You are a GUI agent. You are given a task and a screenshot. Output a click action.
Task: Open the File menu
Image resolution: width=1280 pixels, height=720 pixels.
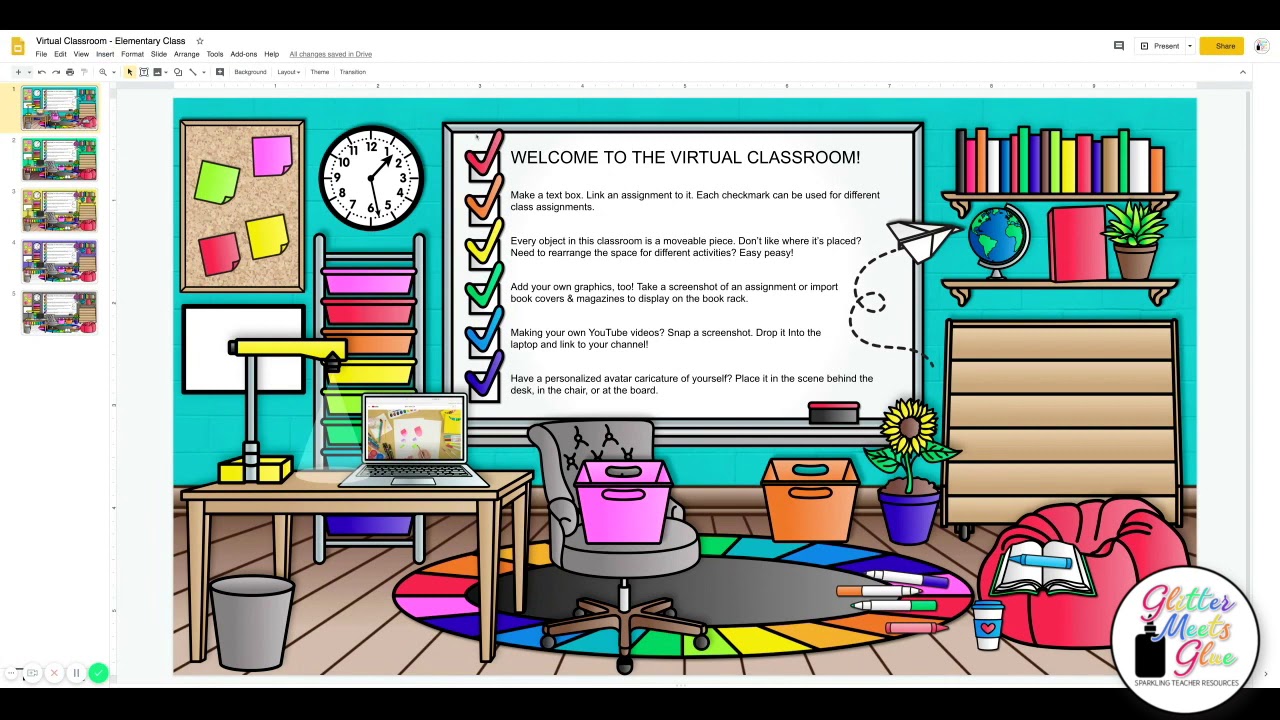(41, 54)
